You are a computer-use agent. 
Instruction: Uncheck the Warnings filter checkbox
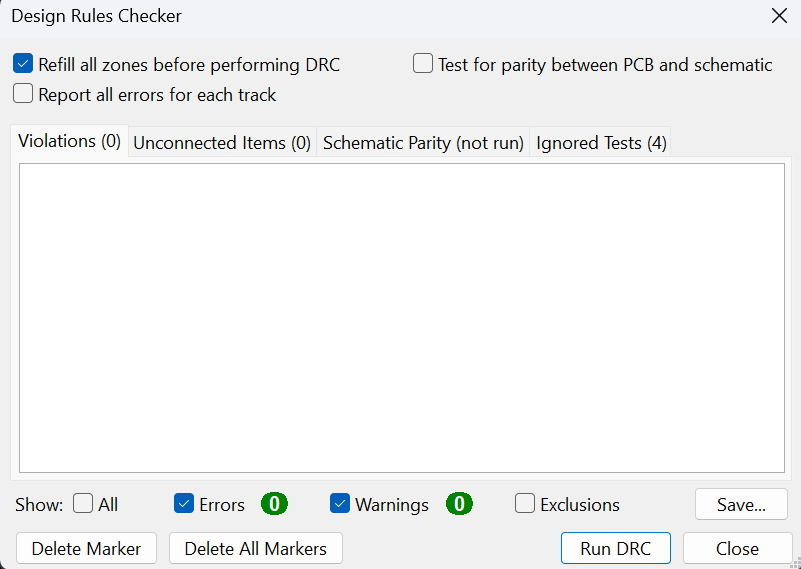(340, 504)
